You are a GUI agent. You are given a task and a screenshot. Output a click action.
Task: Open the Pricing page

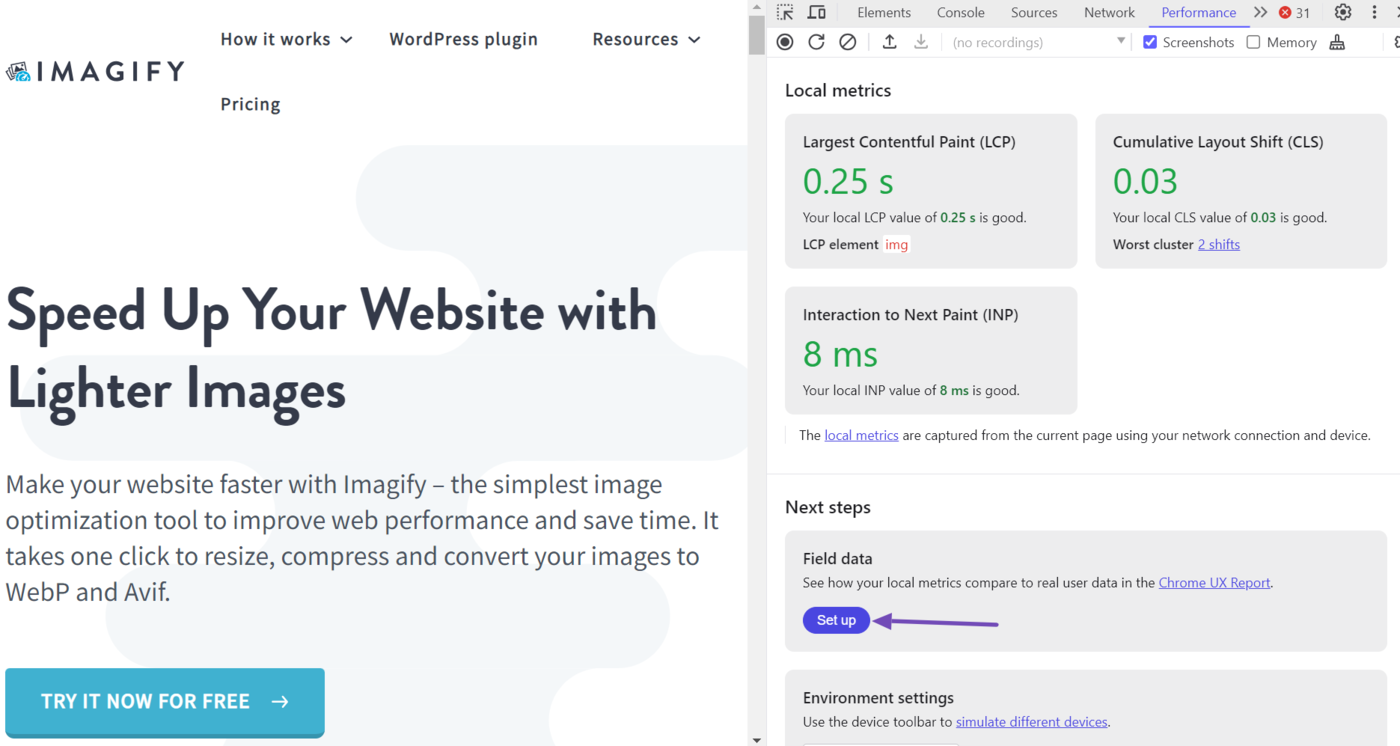point(250,104)
